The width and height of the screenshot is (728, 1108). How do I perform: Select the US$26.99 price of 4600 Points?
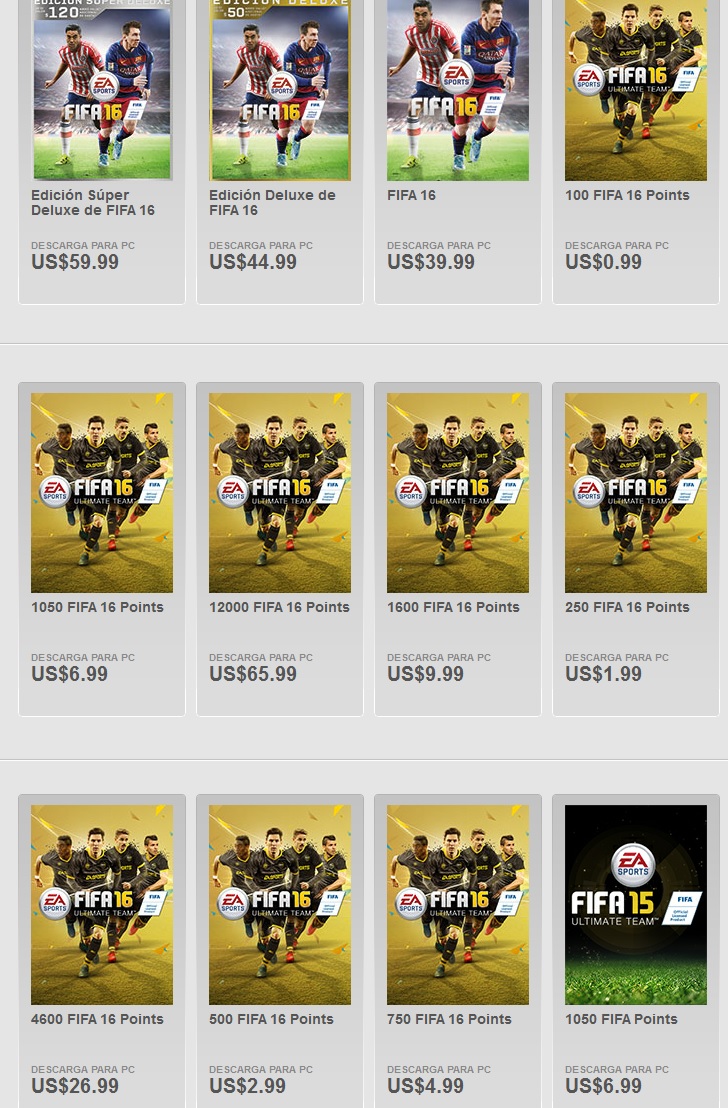(75, 1085)
